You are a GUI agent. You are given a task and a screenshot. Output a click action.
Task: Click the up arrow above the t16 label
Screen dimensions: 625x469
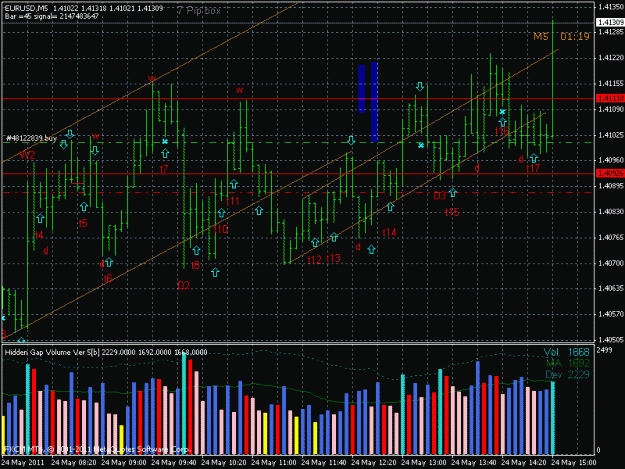[x=503, y=122]
